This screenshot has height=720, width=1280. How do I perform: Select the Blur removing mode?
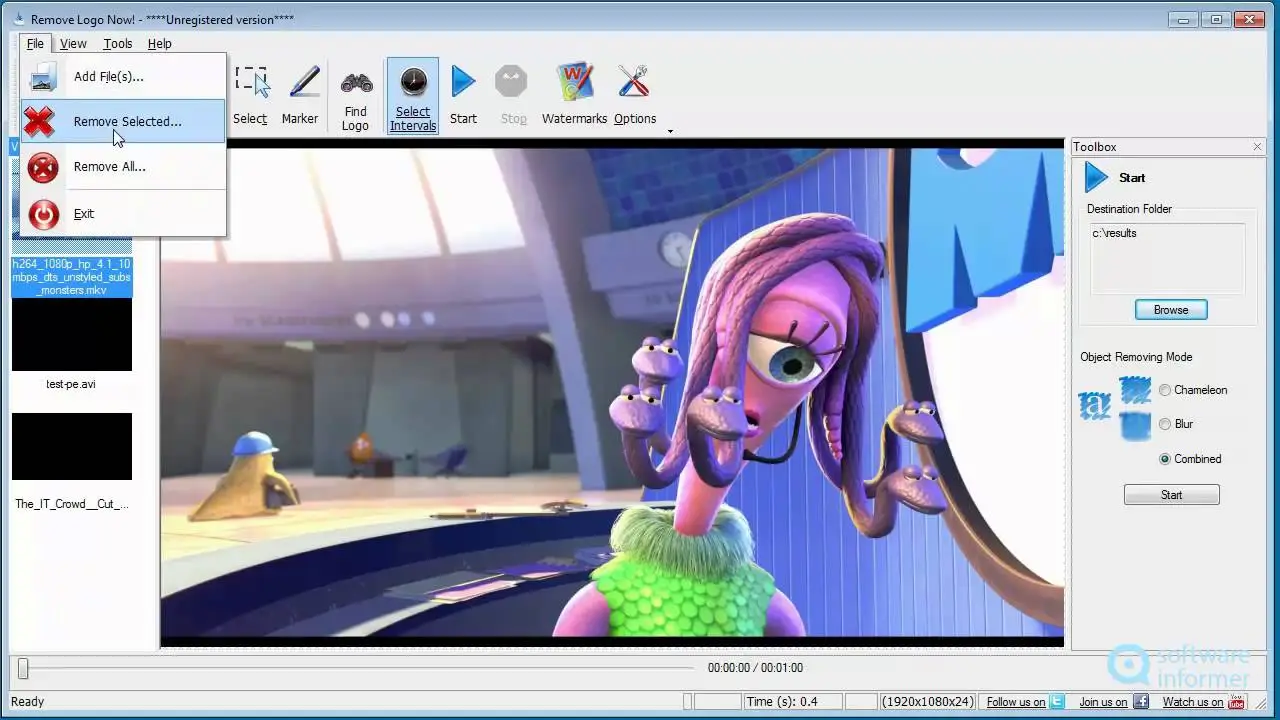click(1165, 424)
